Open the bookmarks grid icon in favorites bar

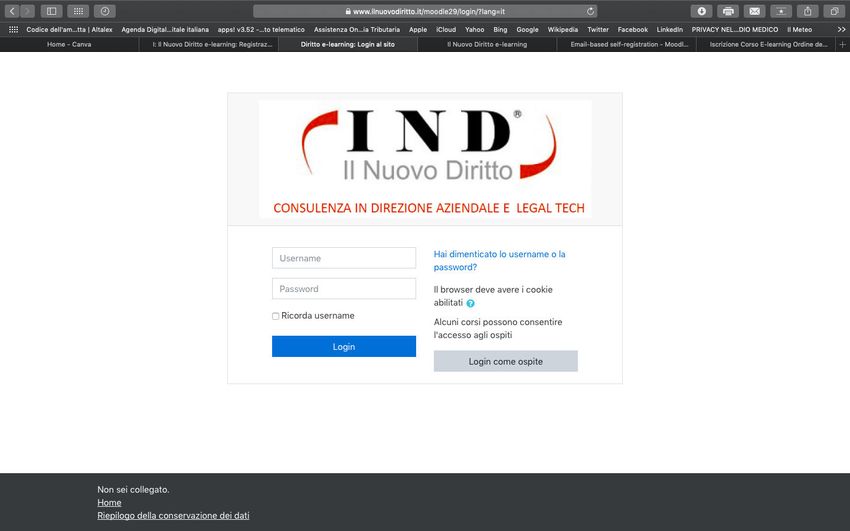pyautogui.click(x=14, y=30)
